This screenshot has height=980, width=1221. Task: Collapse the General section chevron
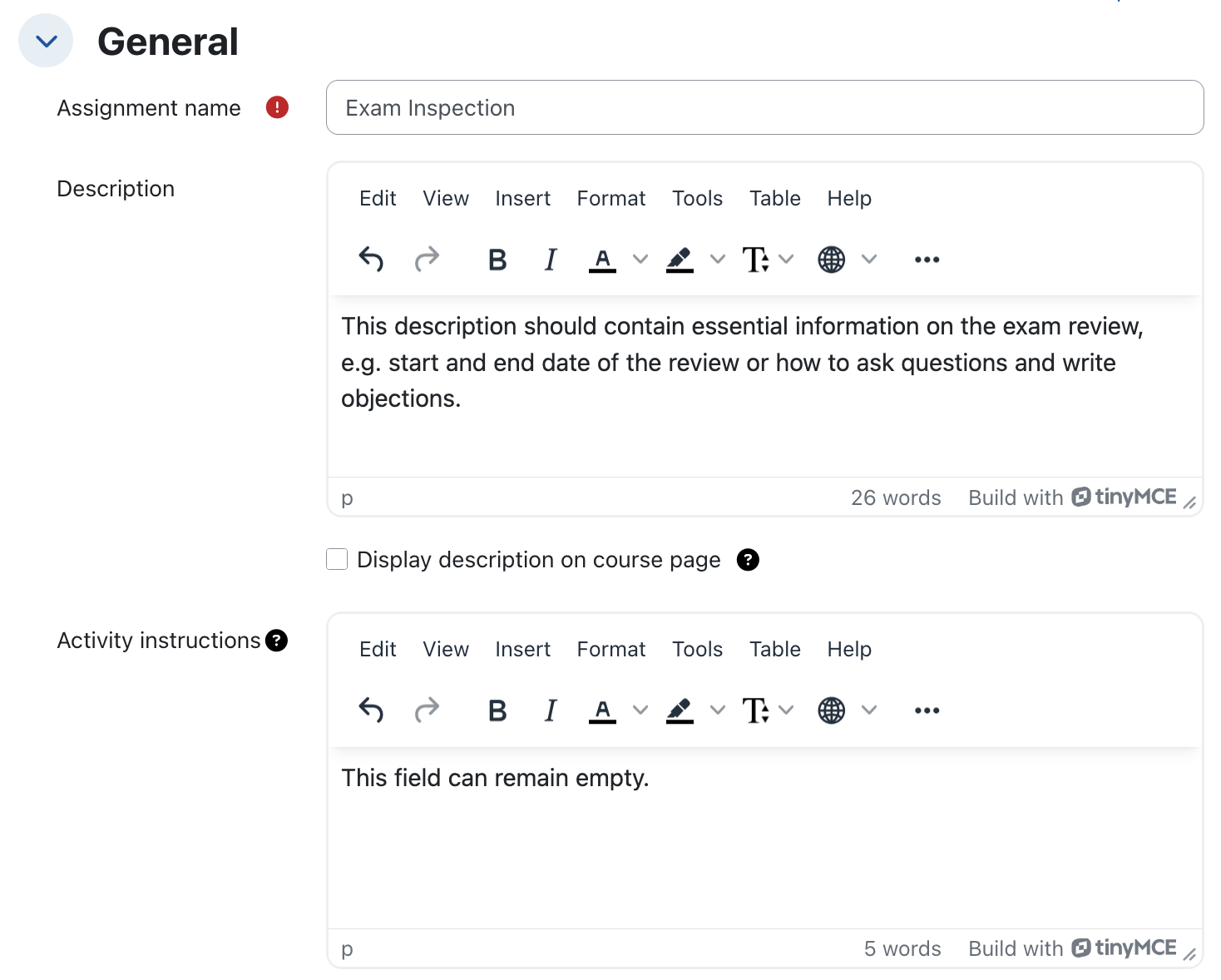click(x=46, y=41)
